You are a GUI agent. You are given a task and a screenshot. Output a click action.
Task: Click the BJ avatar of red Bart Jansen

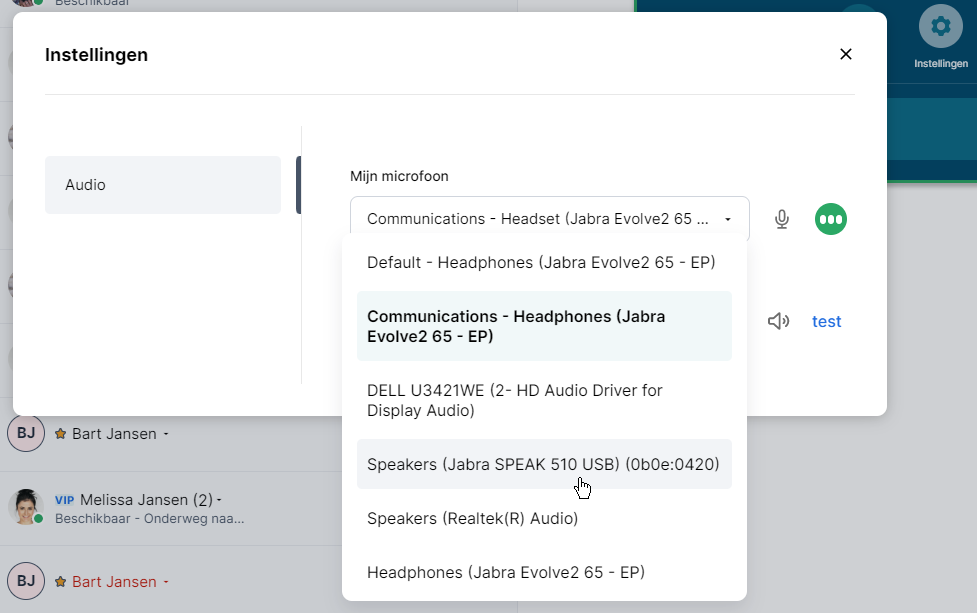coord(26,581)
